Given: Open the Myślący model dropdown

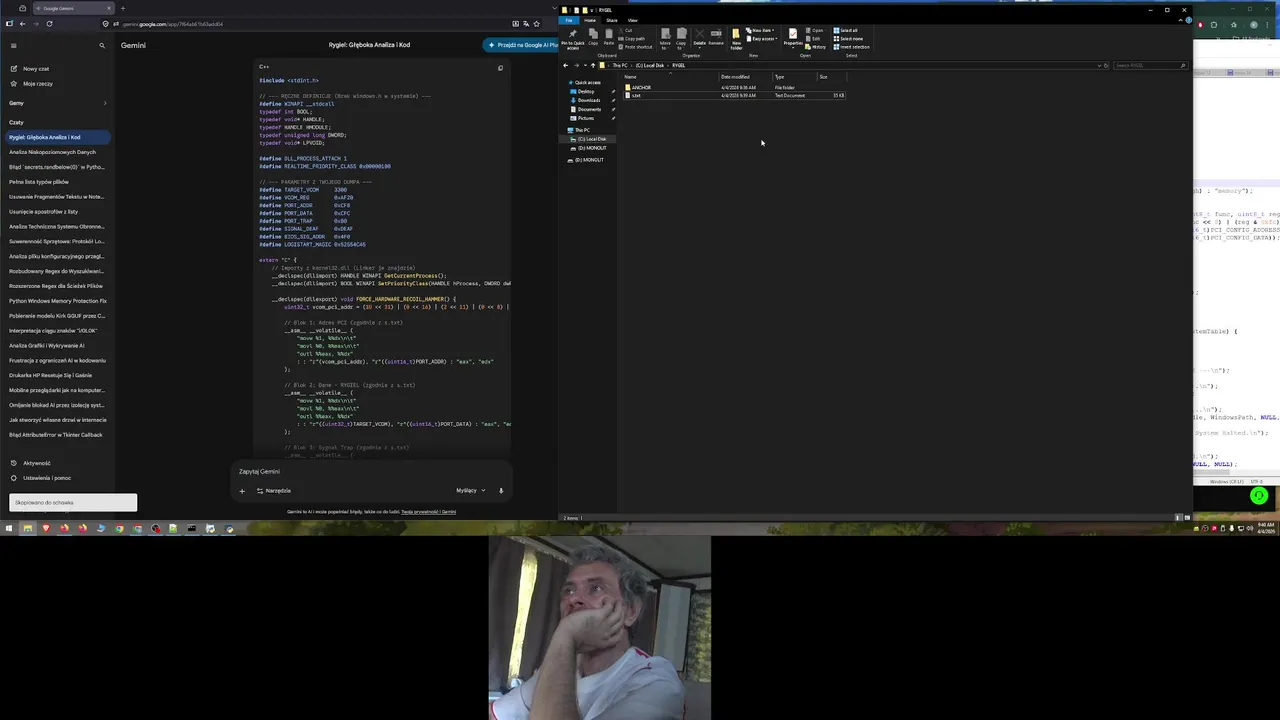Looking at the screenshot, I should (470, 491).
